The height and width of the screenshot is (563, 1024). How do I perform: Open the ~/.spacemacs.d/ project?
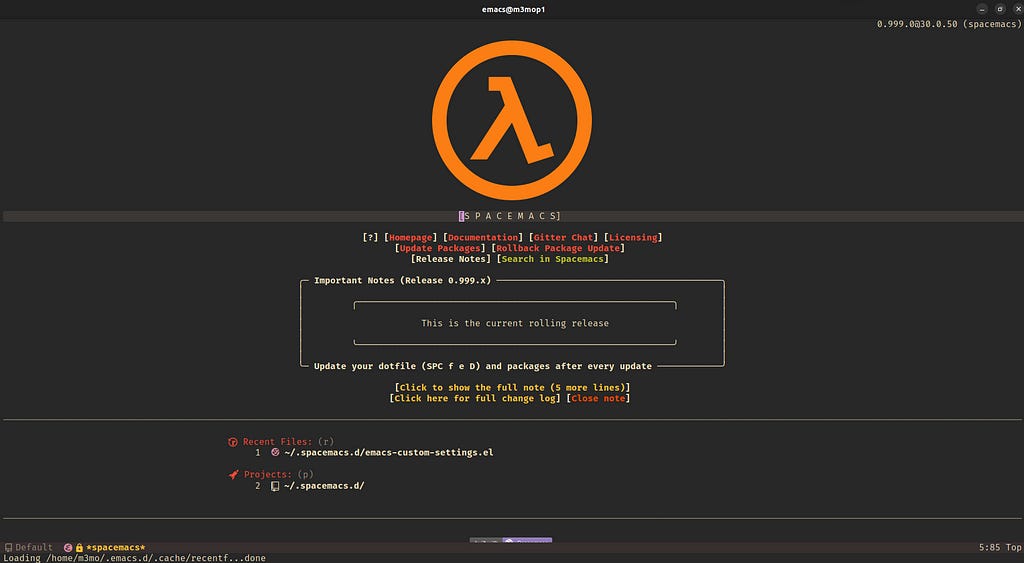pyautogui.click(x=324, y=486)
